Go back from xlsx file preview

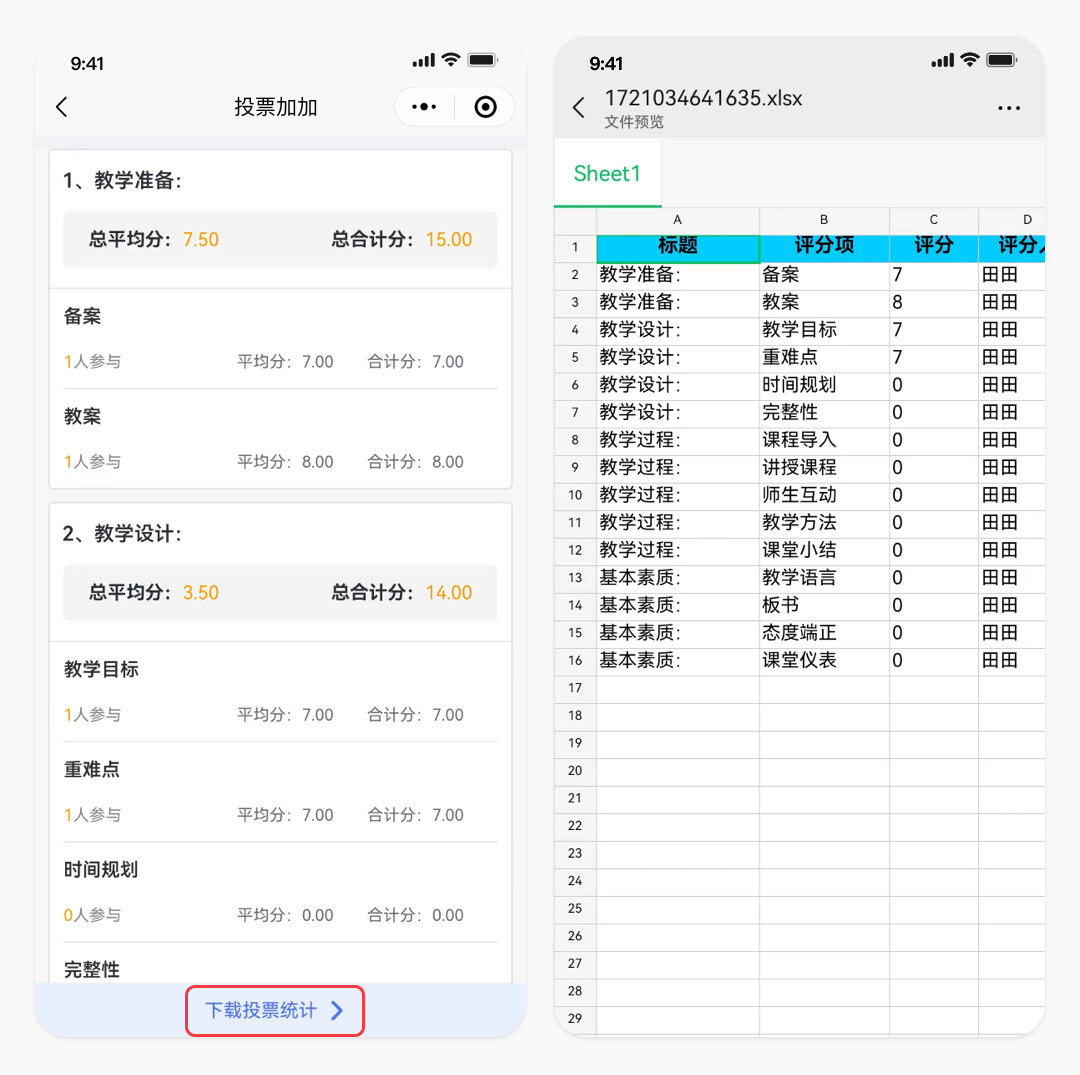pos(579,108)
